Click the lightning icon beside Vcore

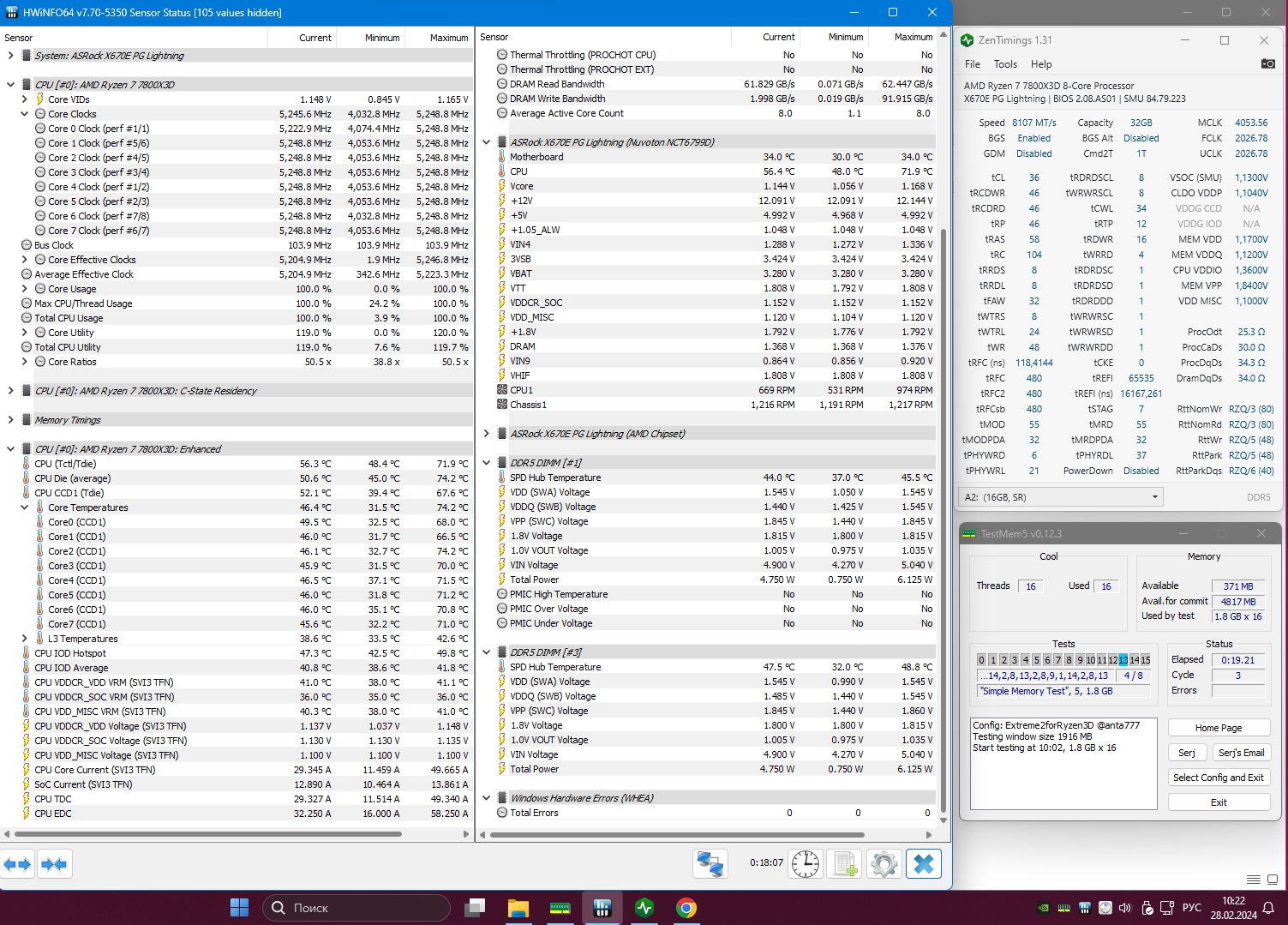click(x=502, y=186)
